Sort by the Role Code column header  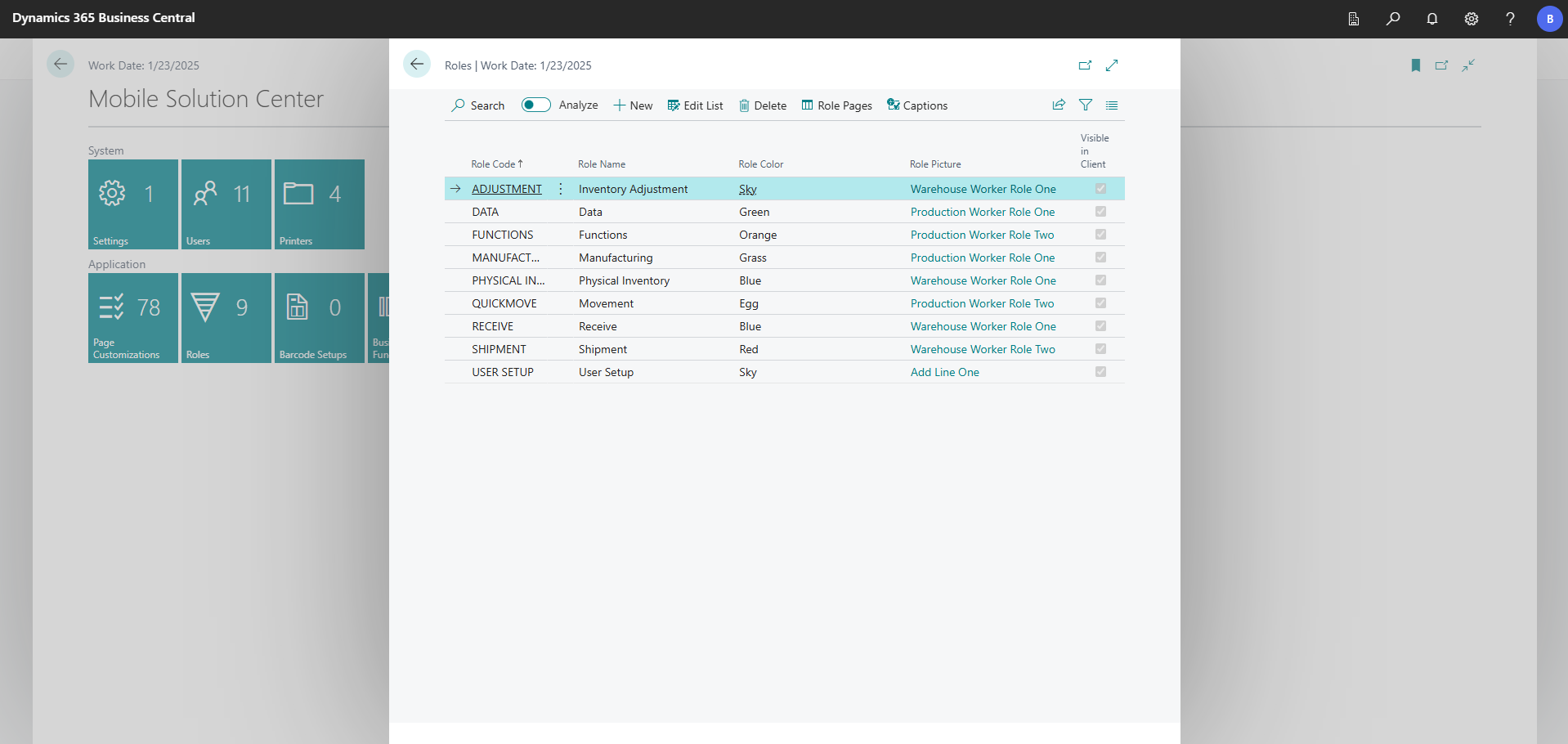[493, 164]
